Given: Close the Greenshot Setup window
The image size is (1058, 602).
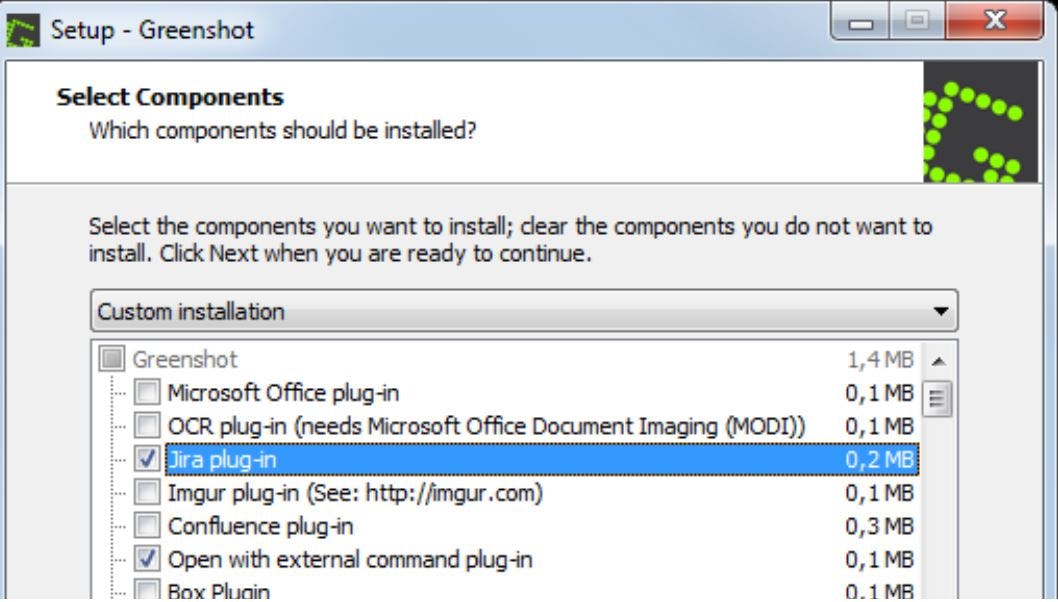Looking at the screenshot, I should click(x=995, y=20).
